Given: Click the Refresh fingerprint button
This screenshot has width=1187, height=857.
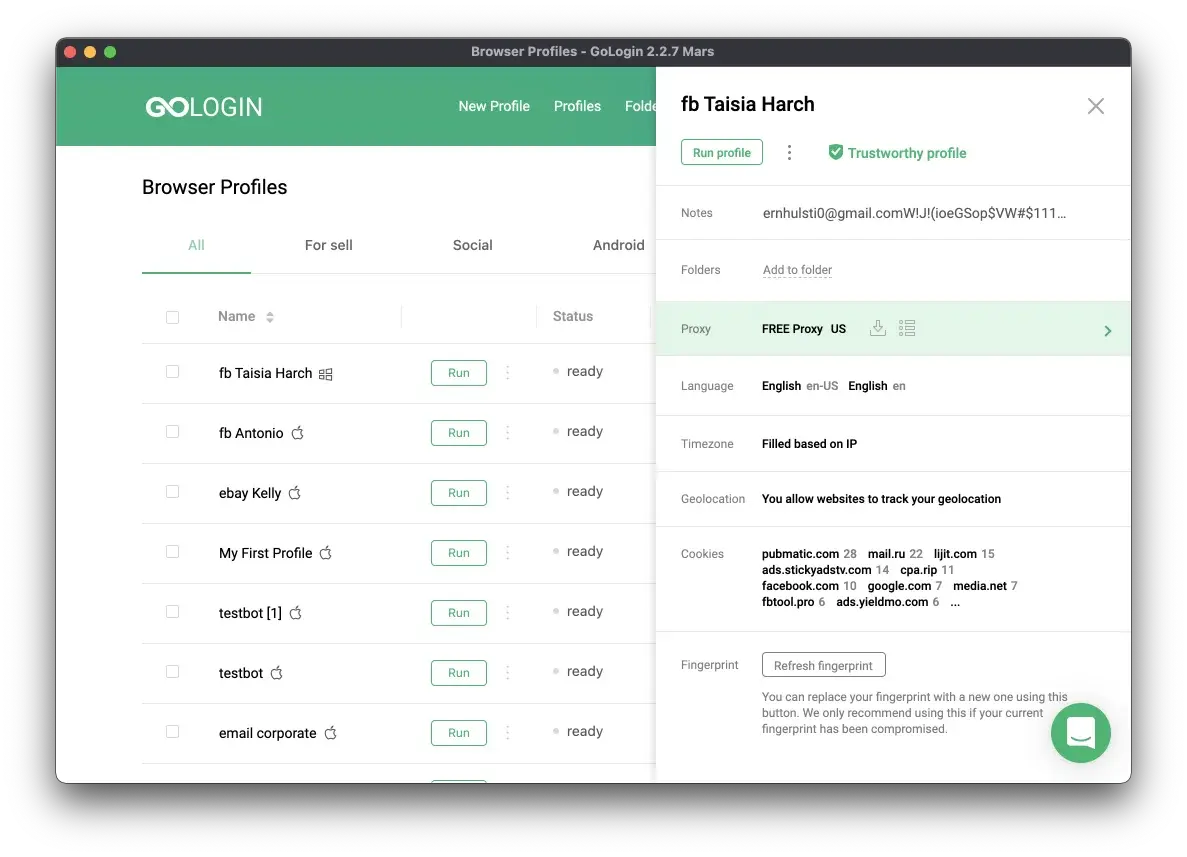Looking at the screenshot, I should pos(824,665).
